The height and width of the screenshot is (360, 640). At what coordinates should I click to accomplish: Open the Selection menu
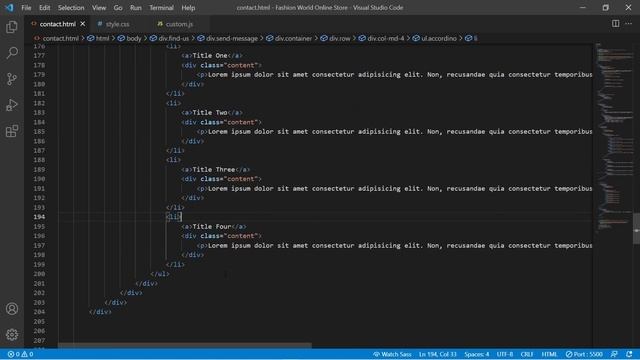71,8
